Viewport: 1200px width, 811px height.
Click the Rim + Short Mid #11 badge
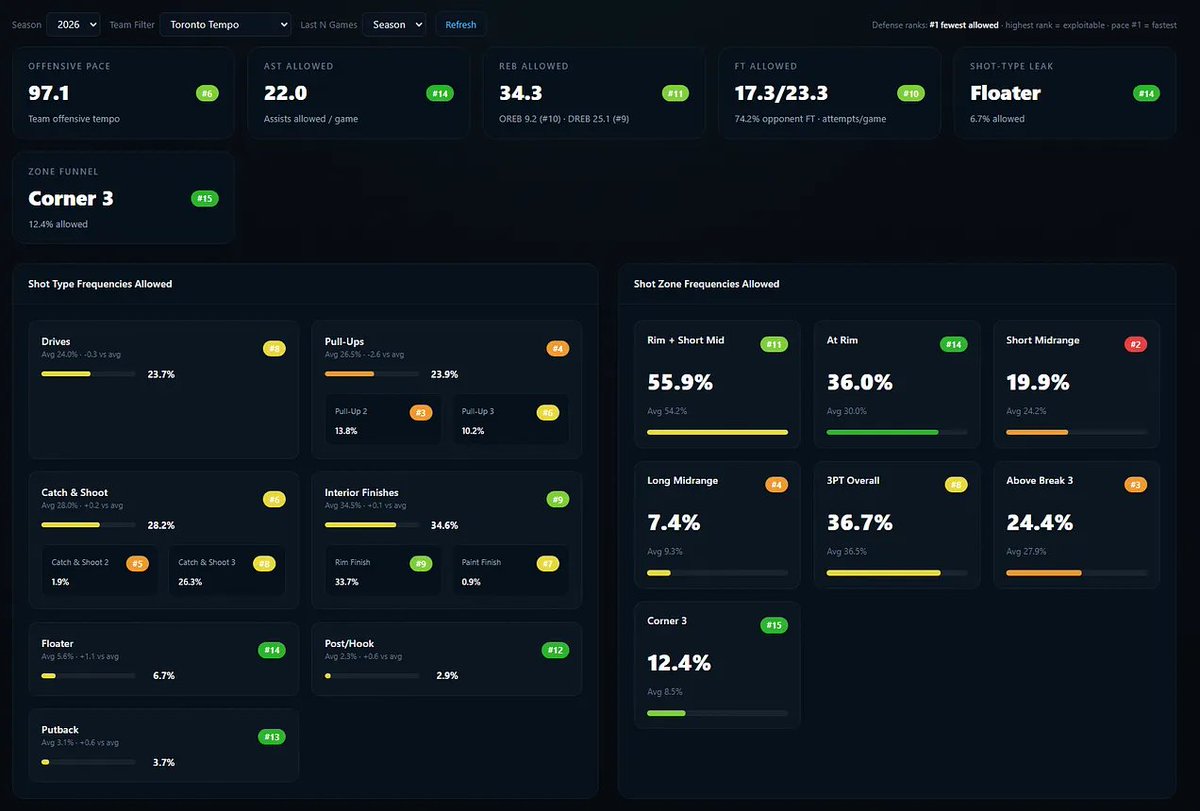click(x=774, y=344)
